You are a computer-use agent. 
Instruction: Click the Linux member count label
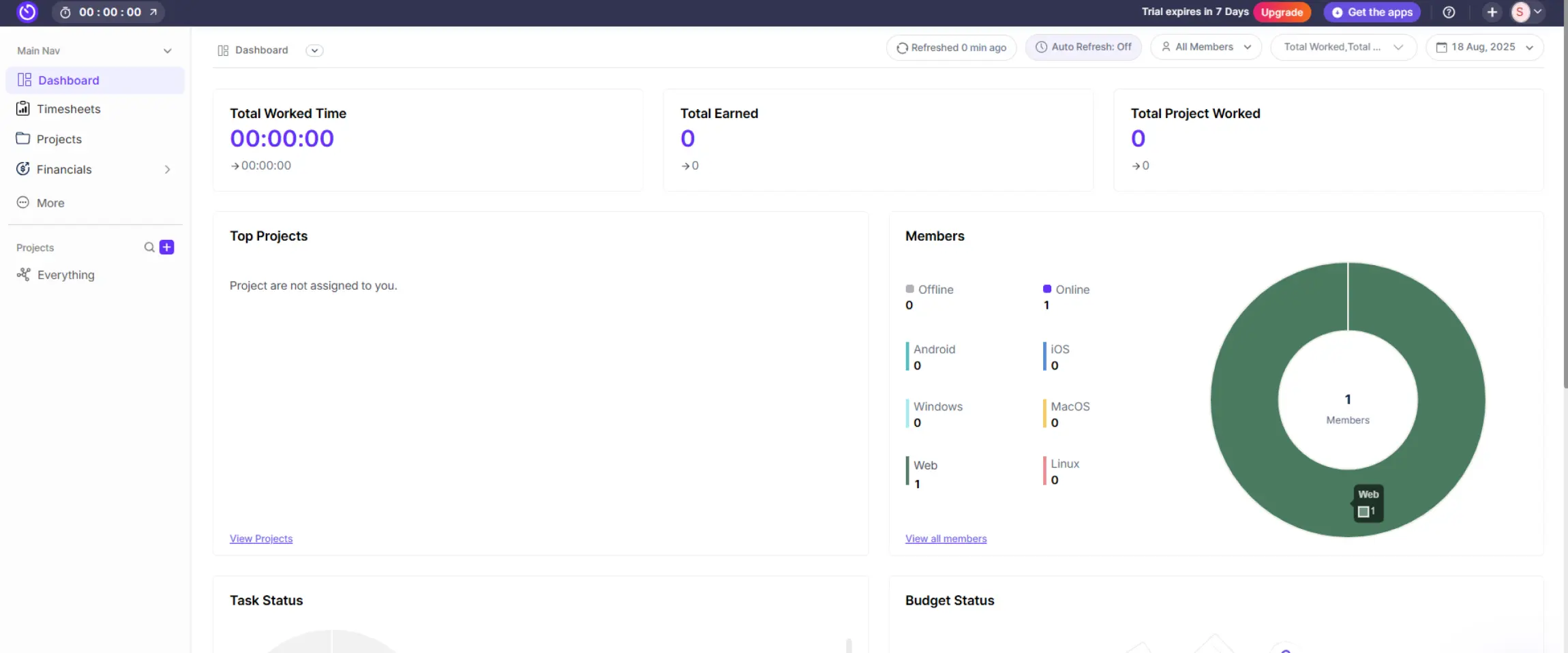[1065, 464]
